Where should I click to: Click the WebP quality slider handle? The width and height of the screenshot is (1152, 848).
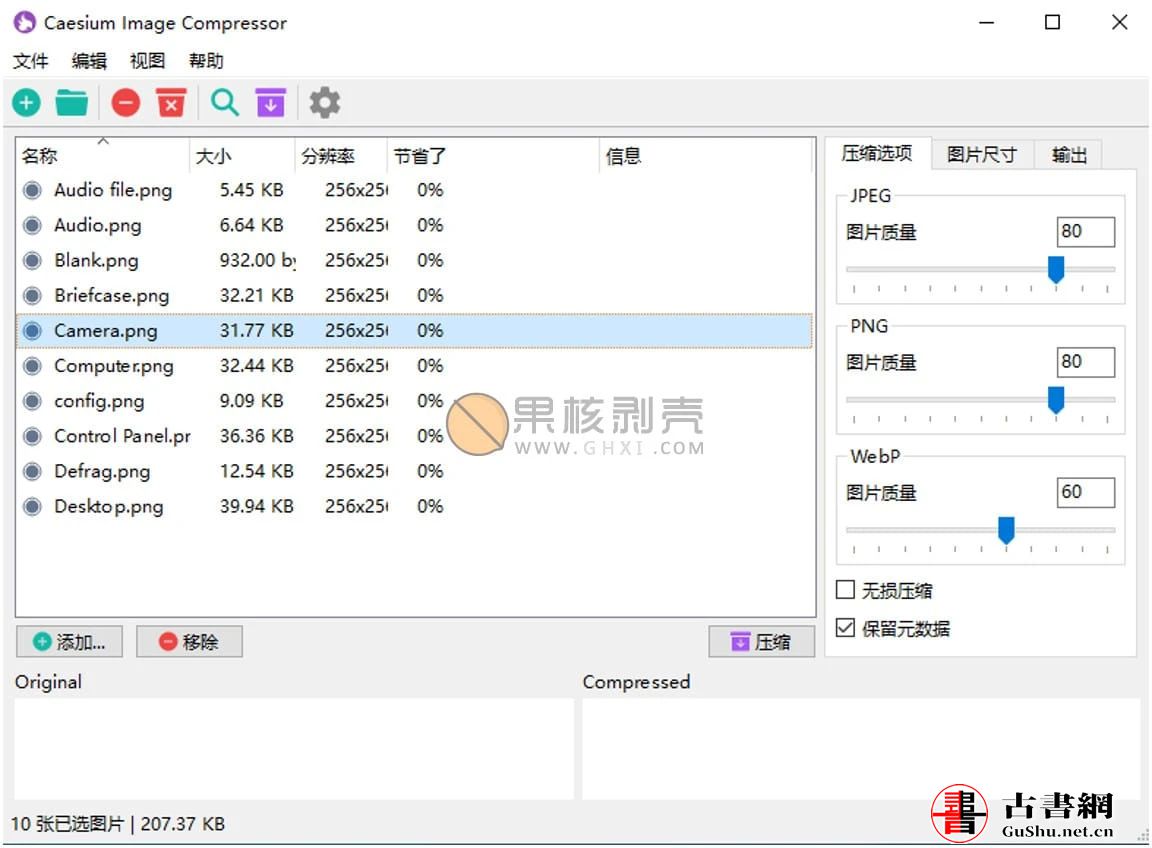(1006, 530)
